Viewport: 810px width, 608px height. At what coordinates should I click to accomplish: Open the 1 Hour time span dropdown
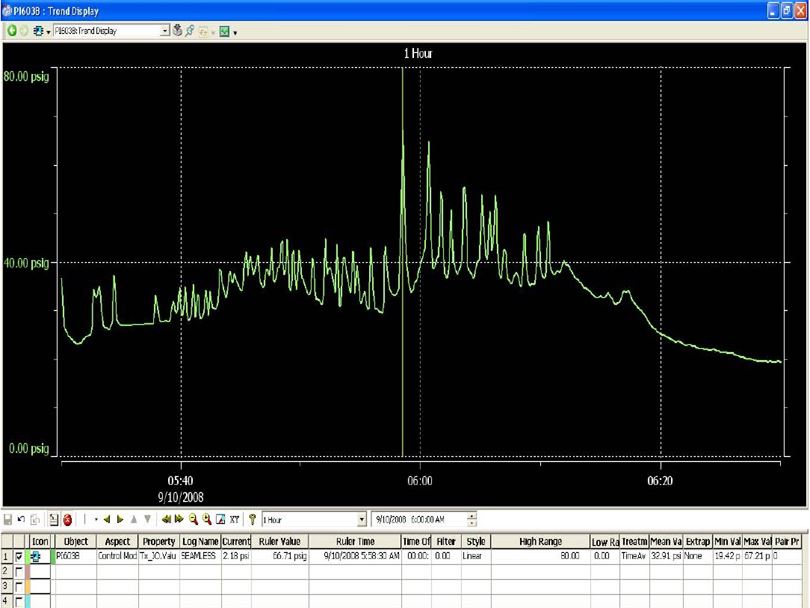click(x=362, y=520)
